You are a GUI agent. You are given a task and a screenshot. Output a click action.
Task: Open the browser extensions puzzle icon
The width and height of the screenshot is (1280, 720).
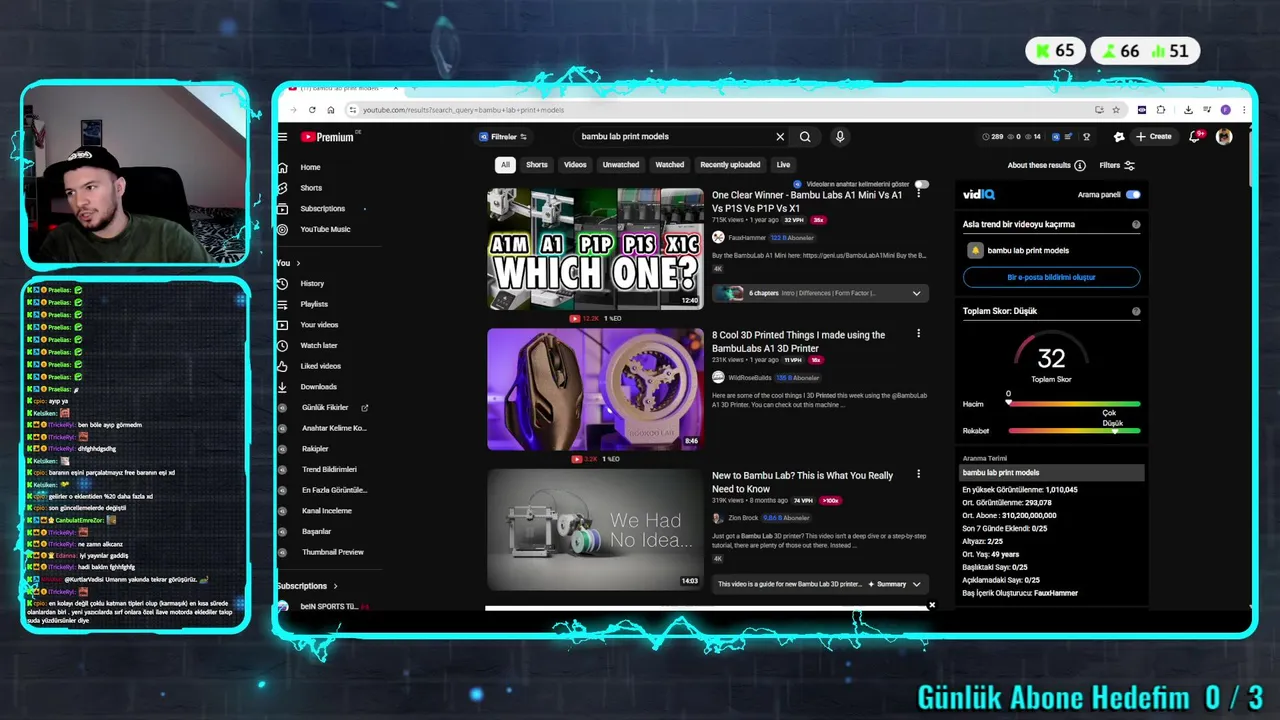coord(1161,110)
